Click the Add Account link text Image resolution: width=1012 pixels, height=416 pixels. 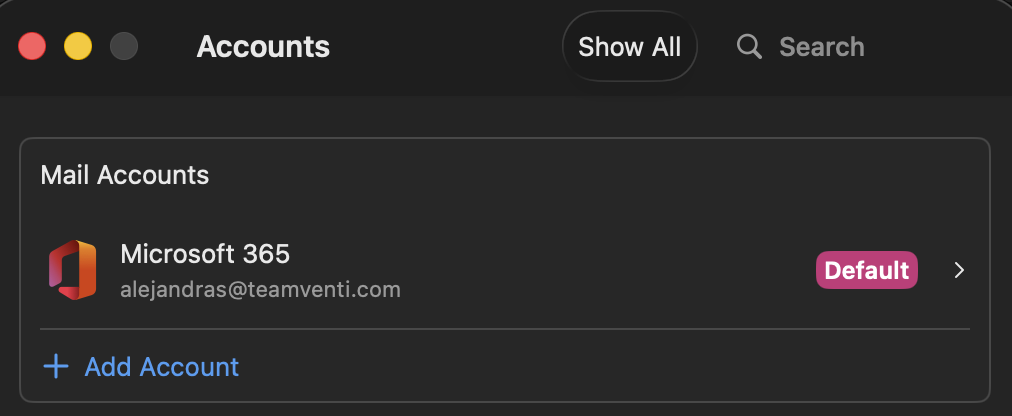click(162, 367)
